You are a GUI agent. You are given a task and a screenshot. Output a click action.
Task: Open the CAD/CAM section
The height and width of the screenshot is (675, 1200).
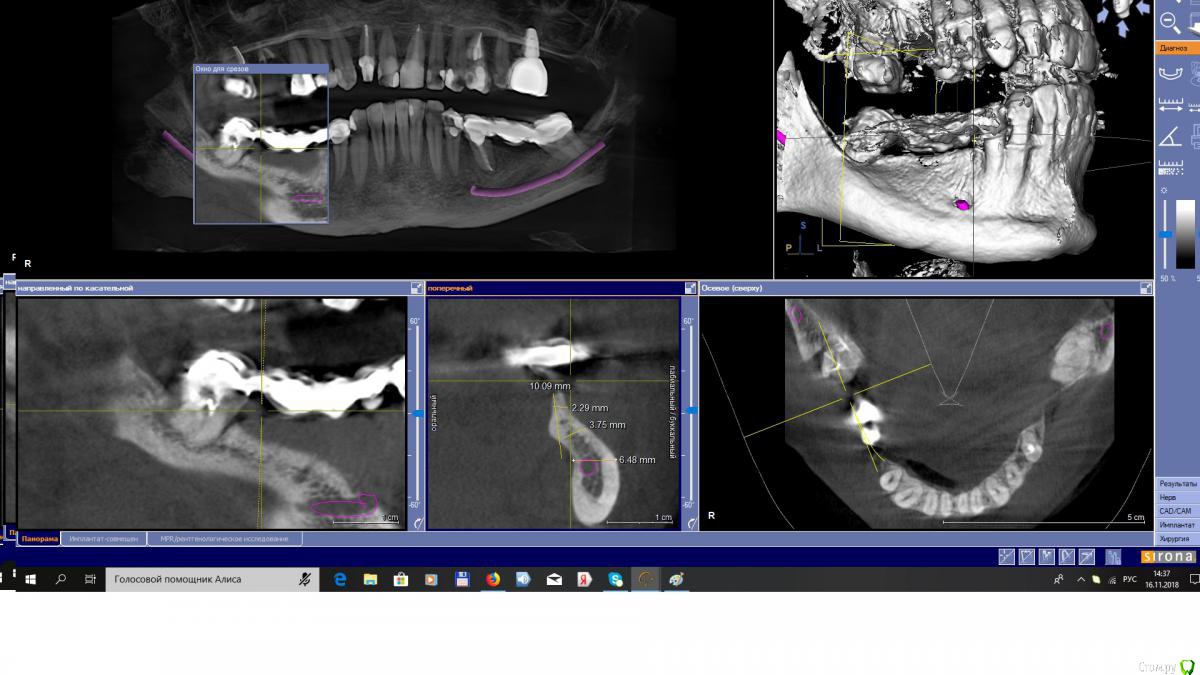[1176, 511]
